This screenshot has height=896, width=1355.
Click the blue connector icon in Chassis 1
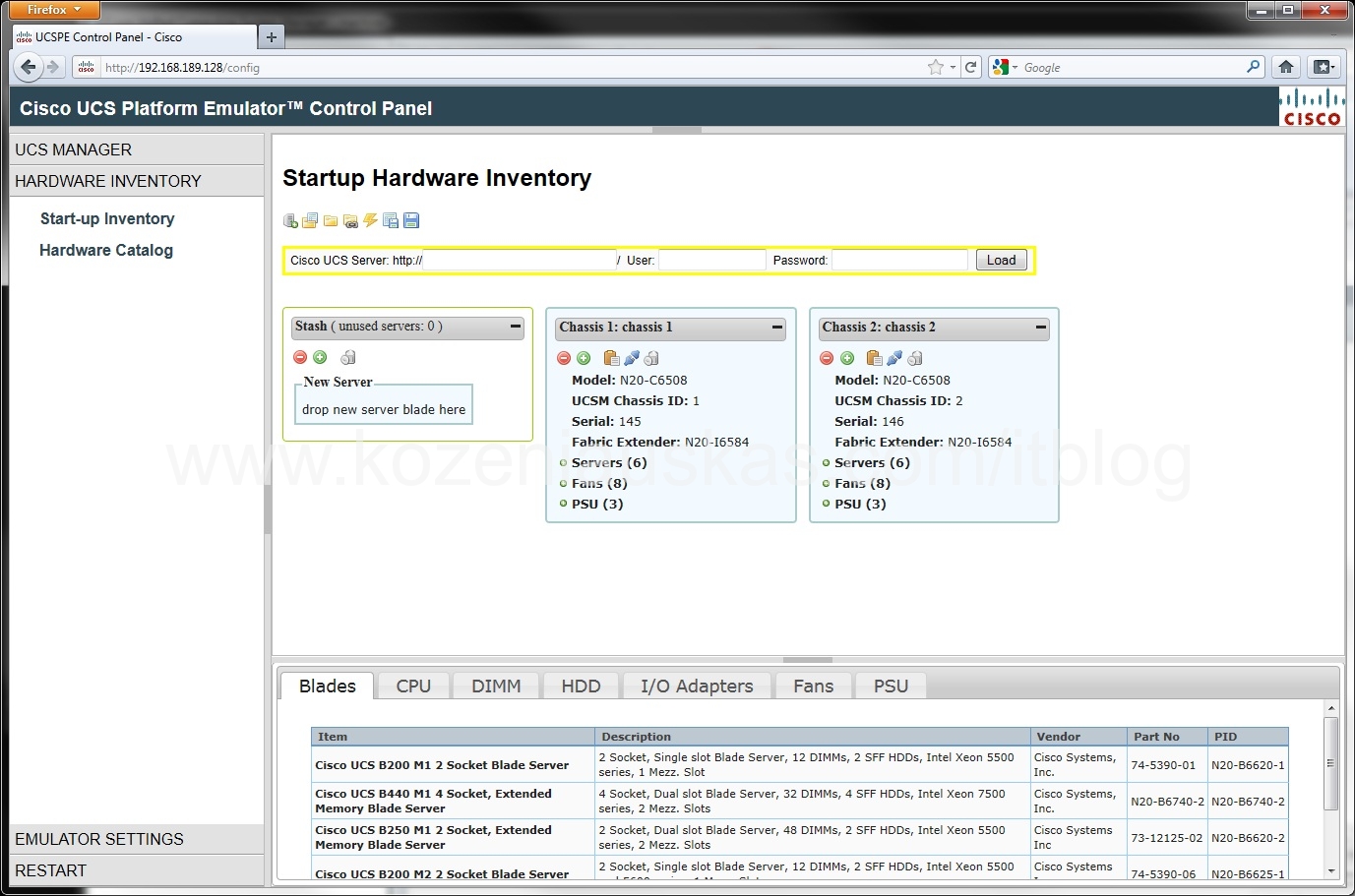click(x=632, y=358)
